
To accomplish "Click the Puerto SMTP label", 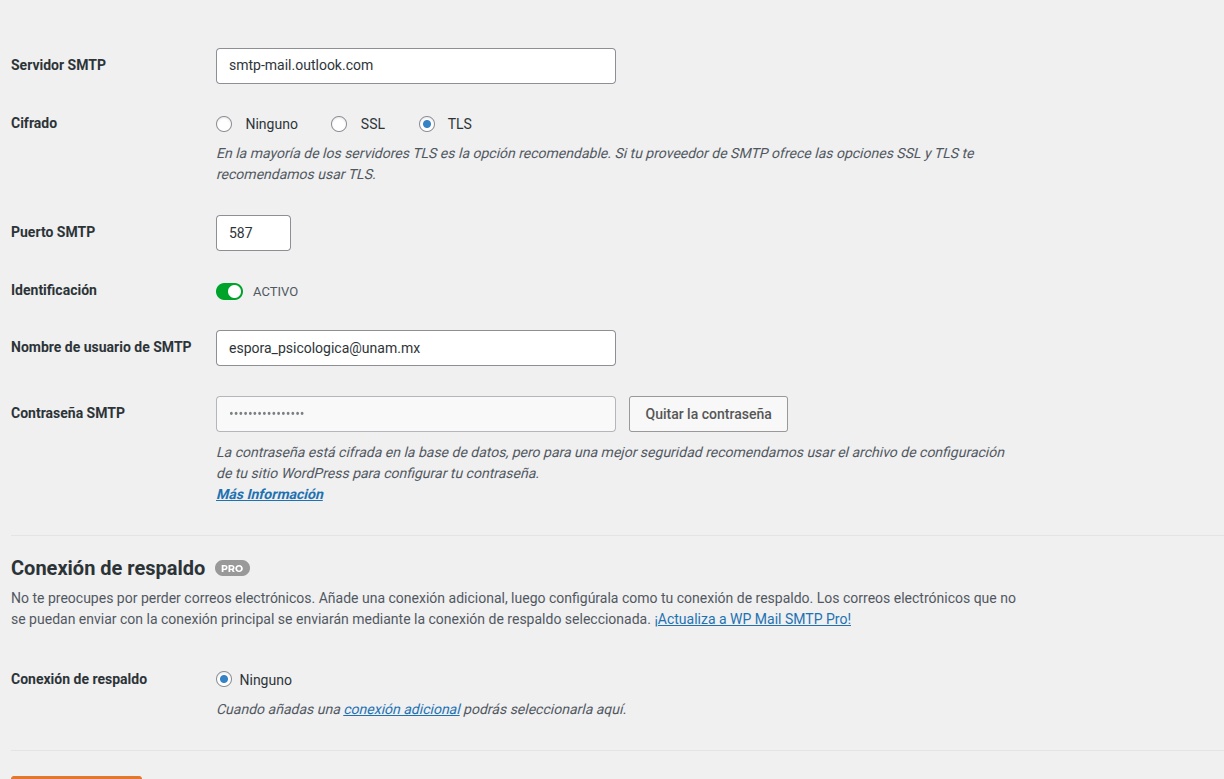I will coord(53,231).
